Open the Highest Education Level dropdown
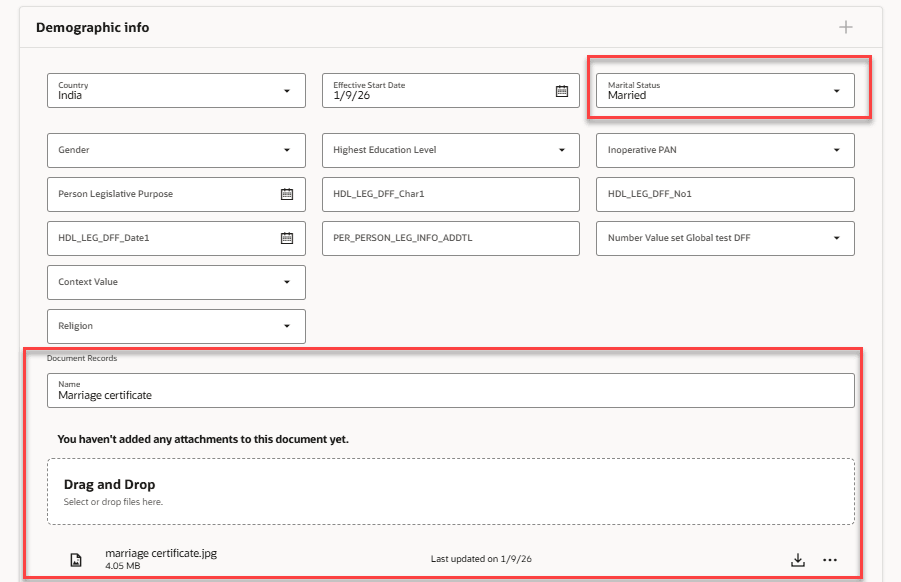 pyautogui.click(x=564, y=150)
